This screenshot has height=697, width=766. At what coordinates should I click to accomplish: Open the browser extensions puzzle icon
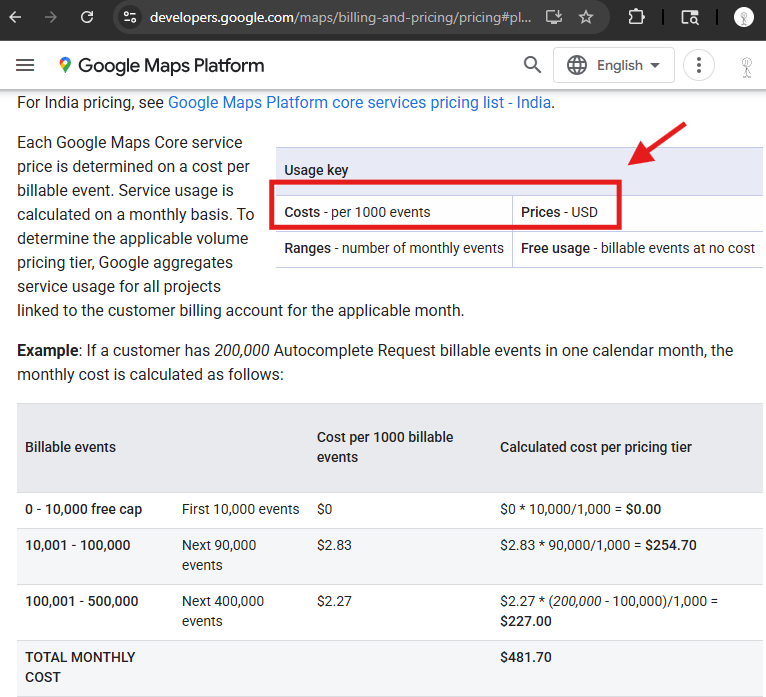[x=636, y=18]
